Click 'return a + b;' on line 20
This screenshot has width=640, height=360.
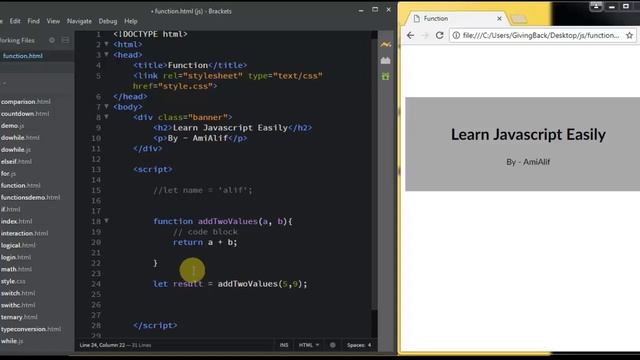pyautogui.click(x=205, y=242)
